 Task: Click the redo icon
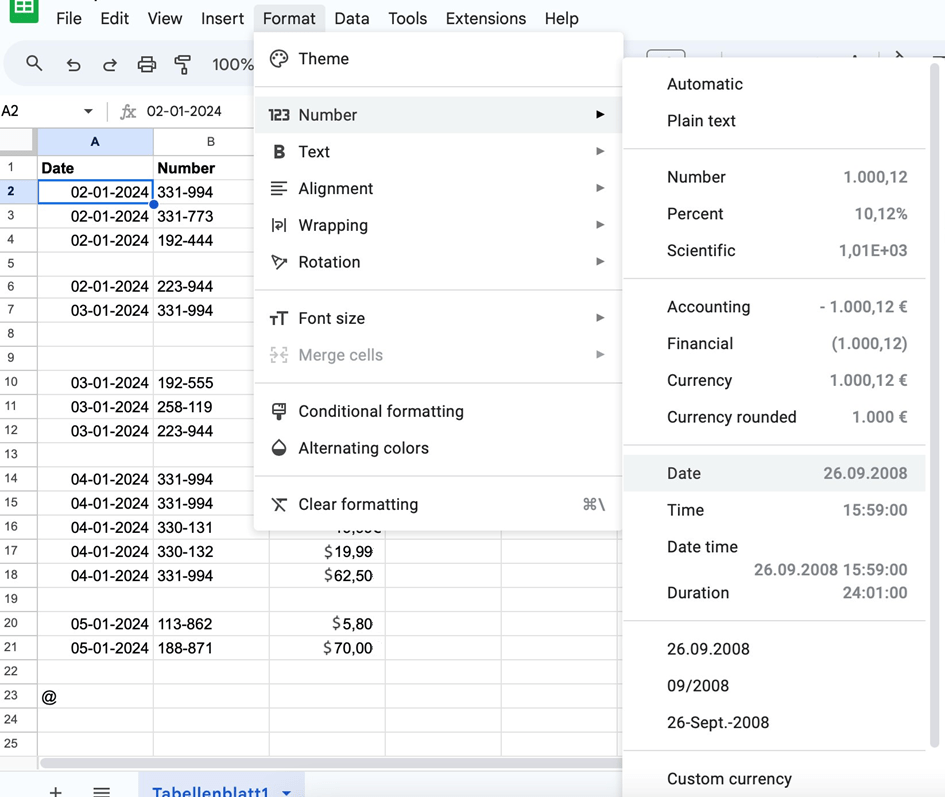coord(109,63)
